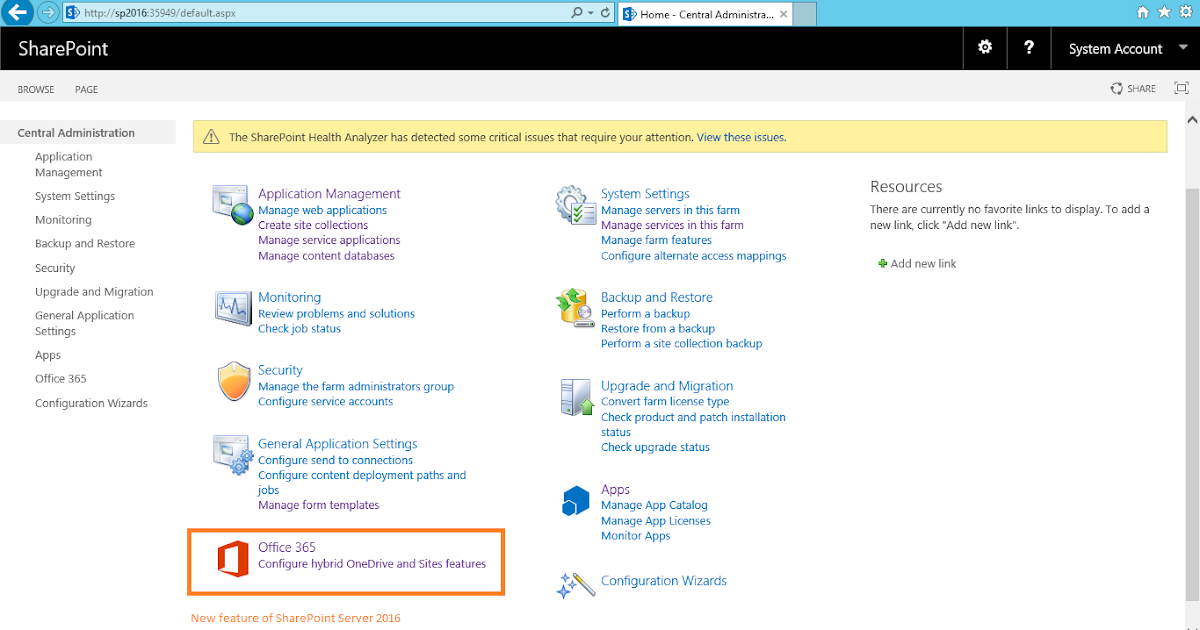1200x630 pixels.
Task: Open Manage App Catalog link
Action: tap(654, 505)
